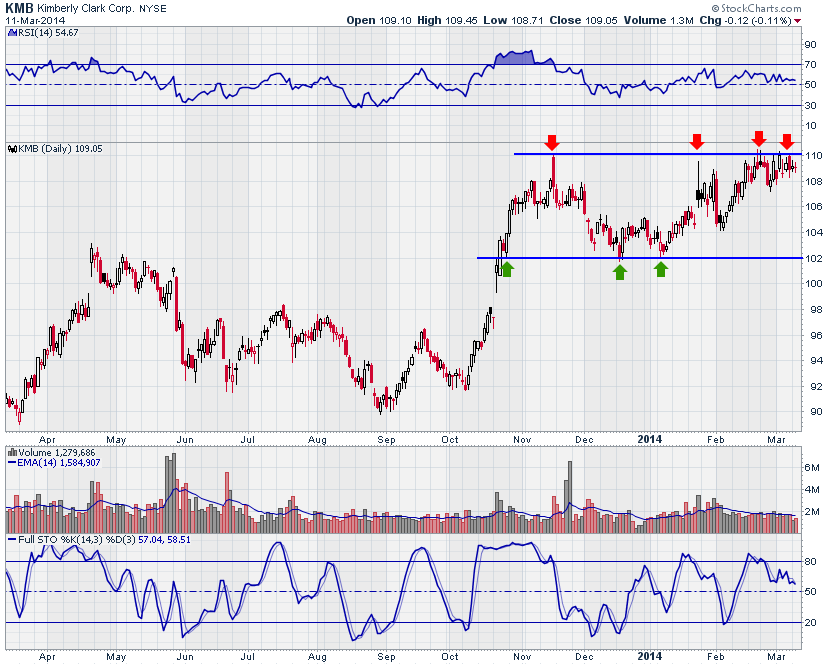The width and height of the screenshot is (827, 664).
Task: Click the RSI(14) 54.67 indicator label
Action: click(48, 33)
